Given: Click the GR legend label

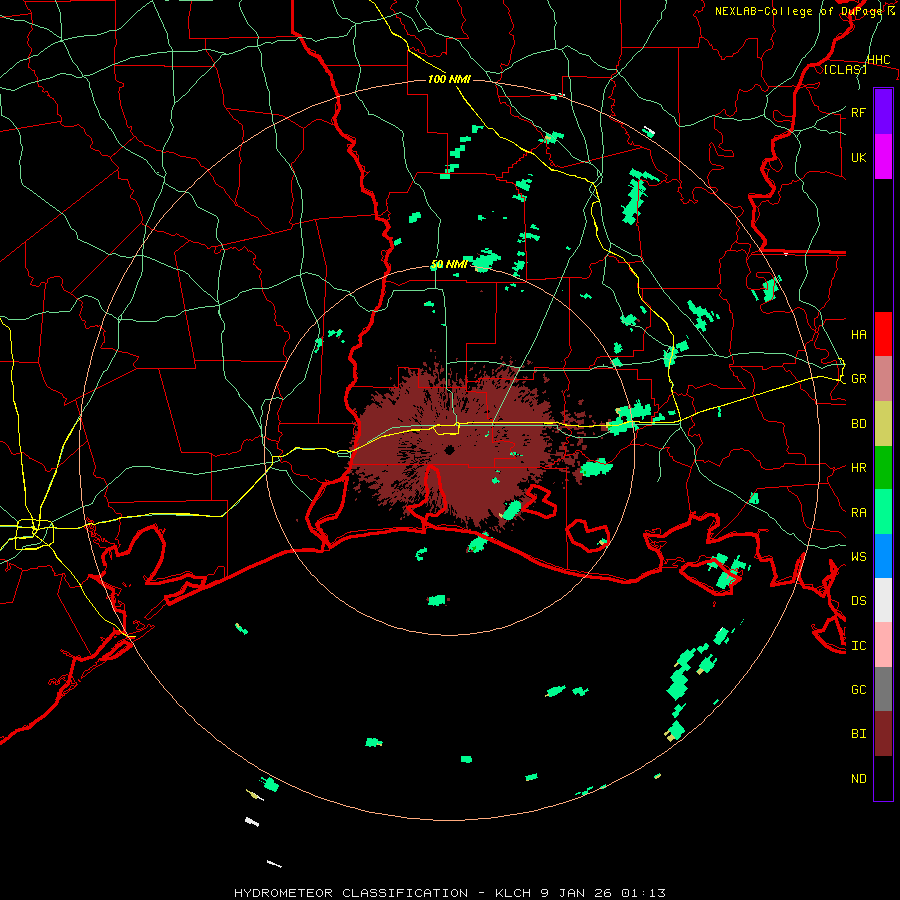Looking at the screenshot, I should pos(858,379).
